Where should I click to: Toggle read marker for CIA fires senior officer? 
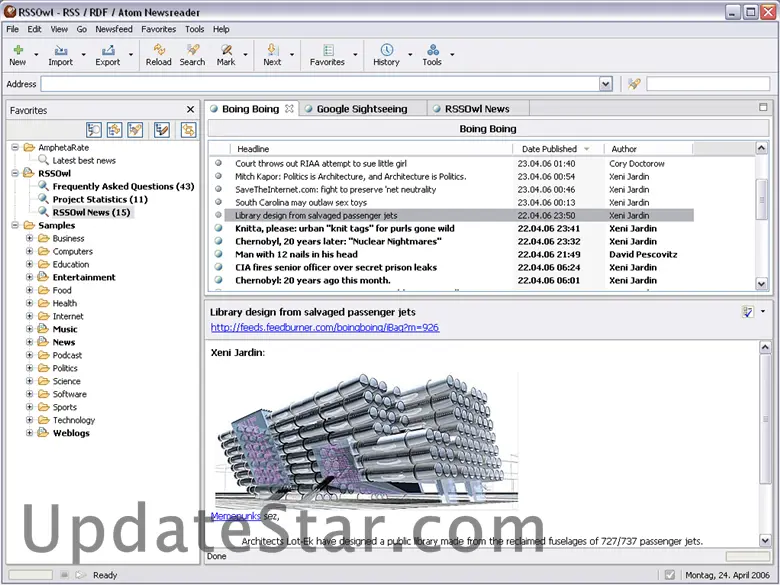click(218, 267)
